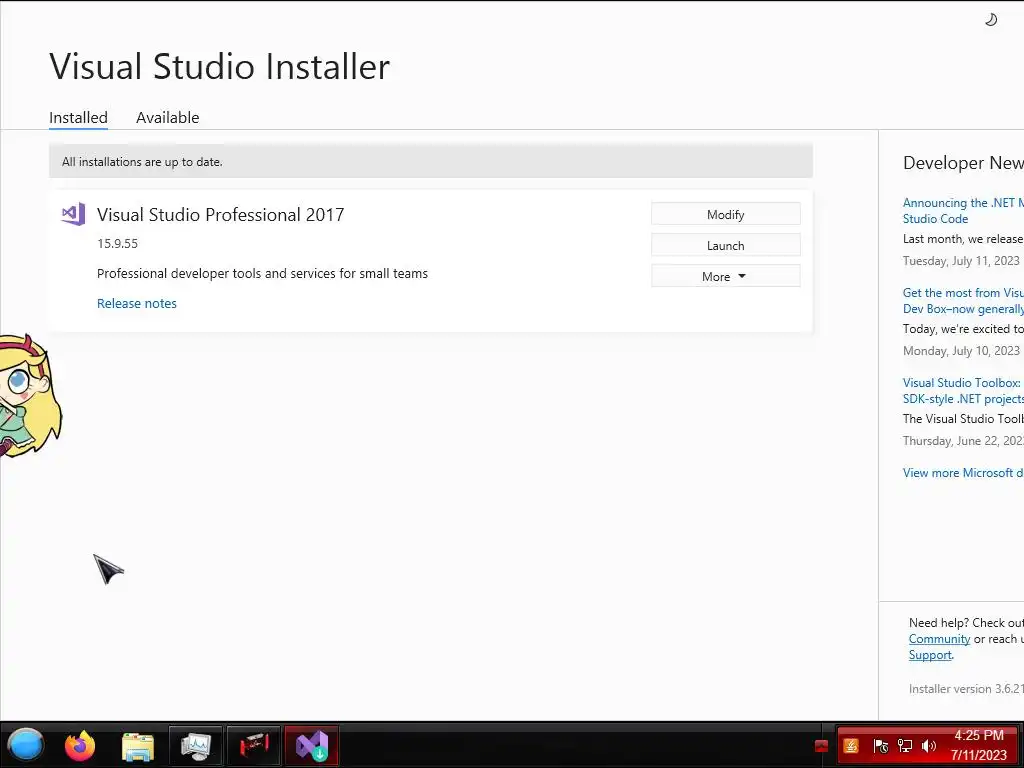The image size is (1024, 768).
Task: Click the 'Monday, July 10, 2023' date
Action: pos(961,351)
